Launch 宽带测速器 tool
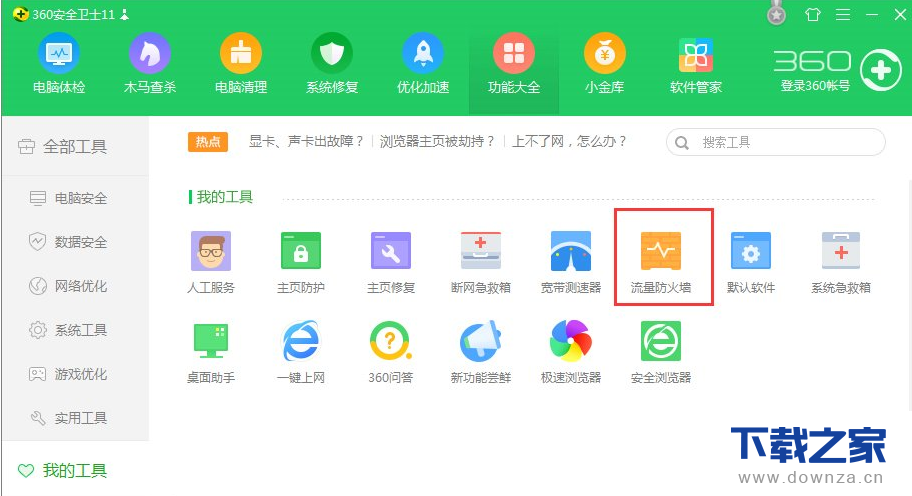Image resolution: width=912 pixels, height=496 pixels. pyautogui.click(x=571, y=262)
